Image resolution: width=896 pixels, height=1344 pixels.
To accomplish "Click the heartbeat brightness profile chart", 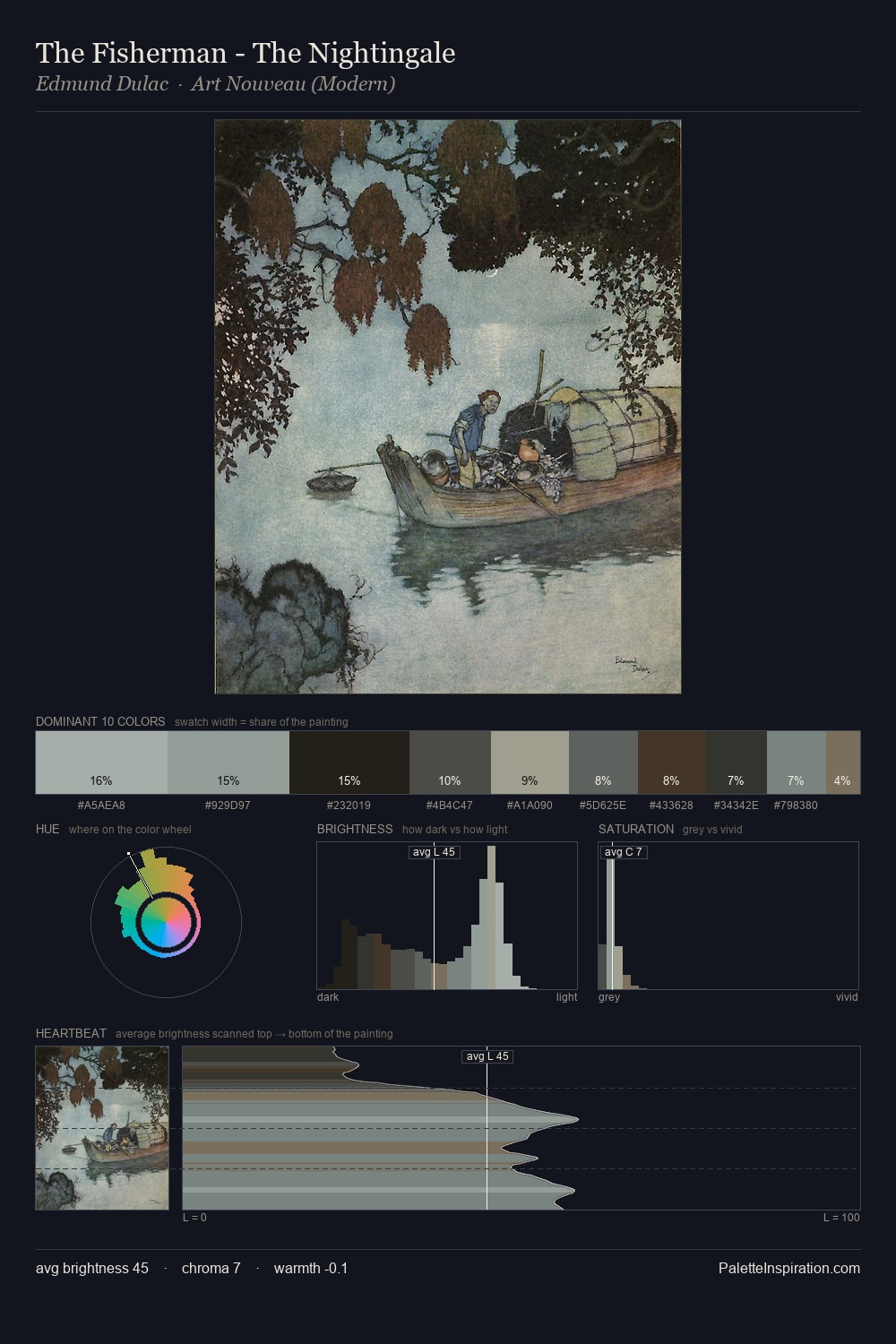I will [521, 1128].
